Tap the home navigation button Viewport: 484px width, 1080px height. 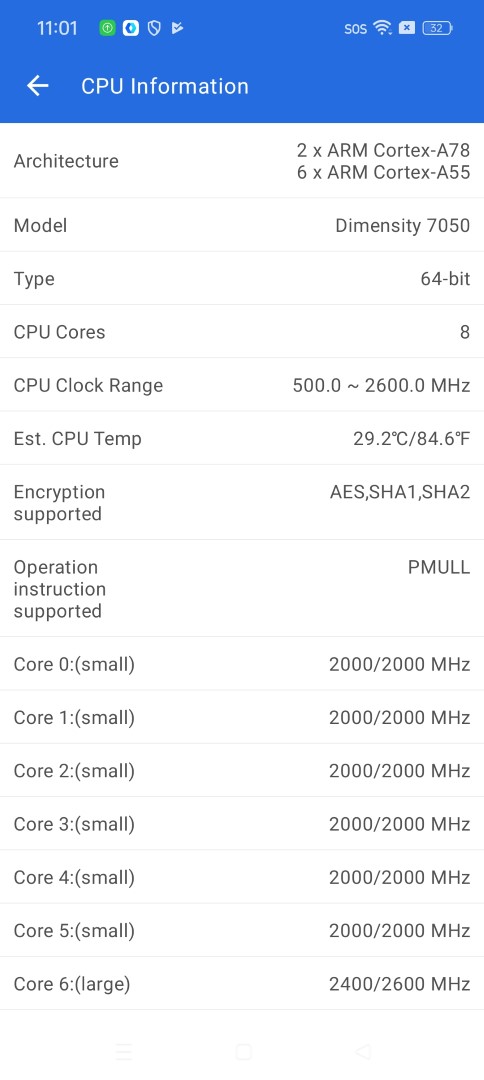[244, 1052]
